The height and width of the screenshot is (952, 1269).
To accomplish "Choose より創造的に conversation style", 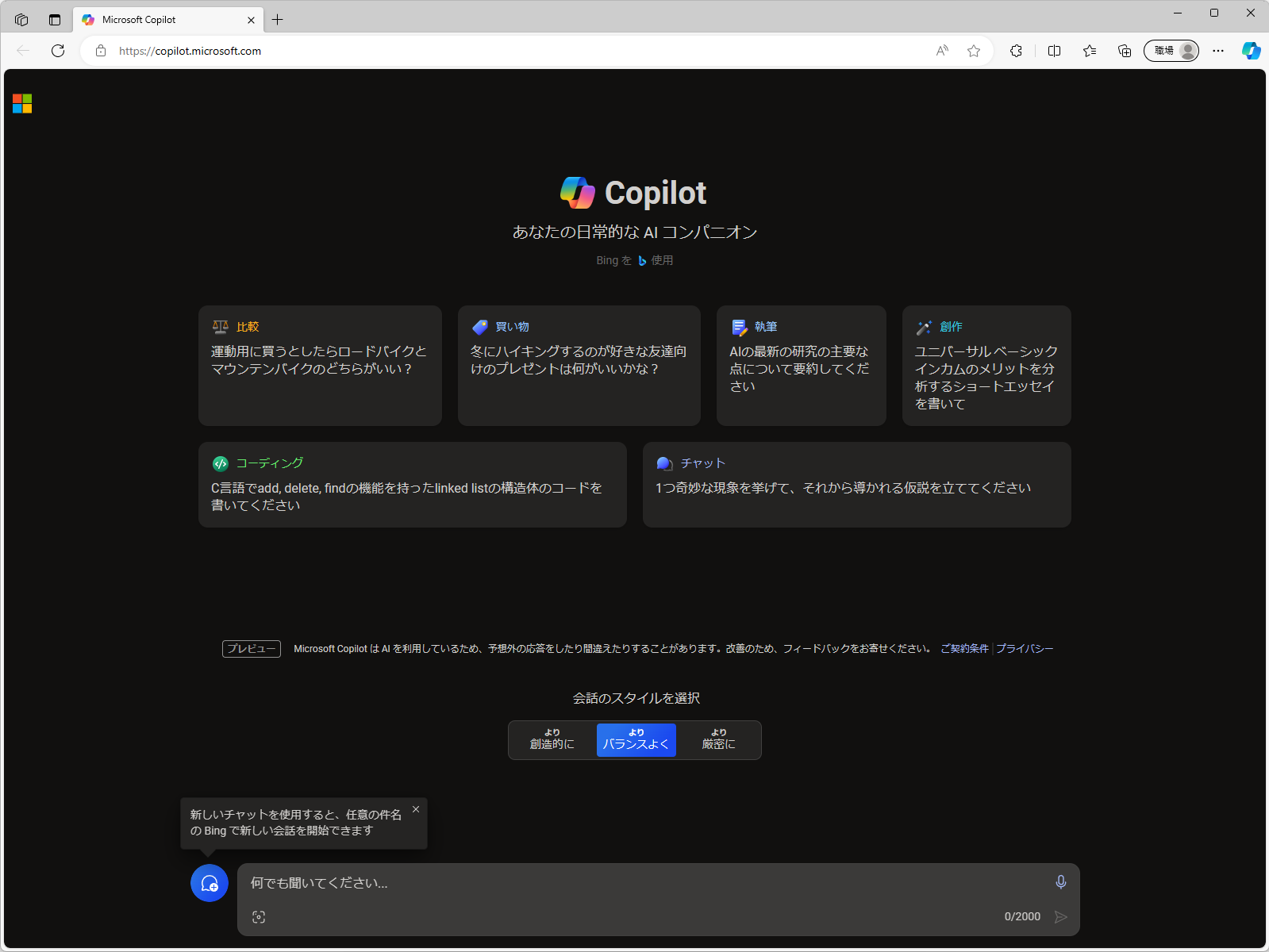I will 552,739.
